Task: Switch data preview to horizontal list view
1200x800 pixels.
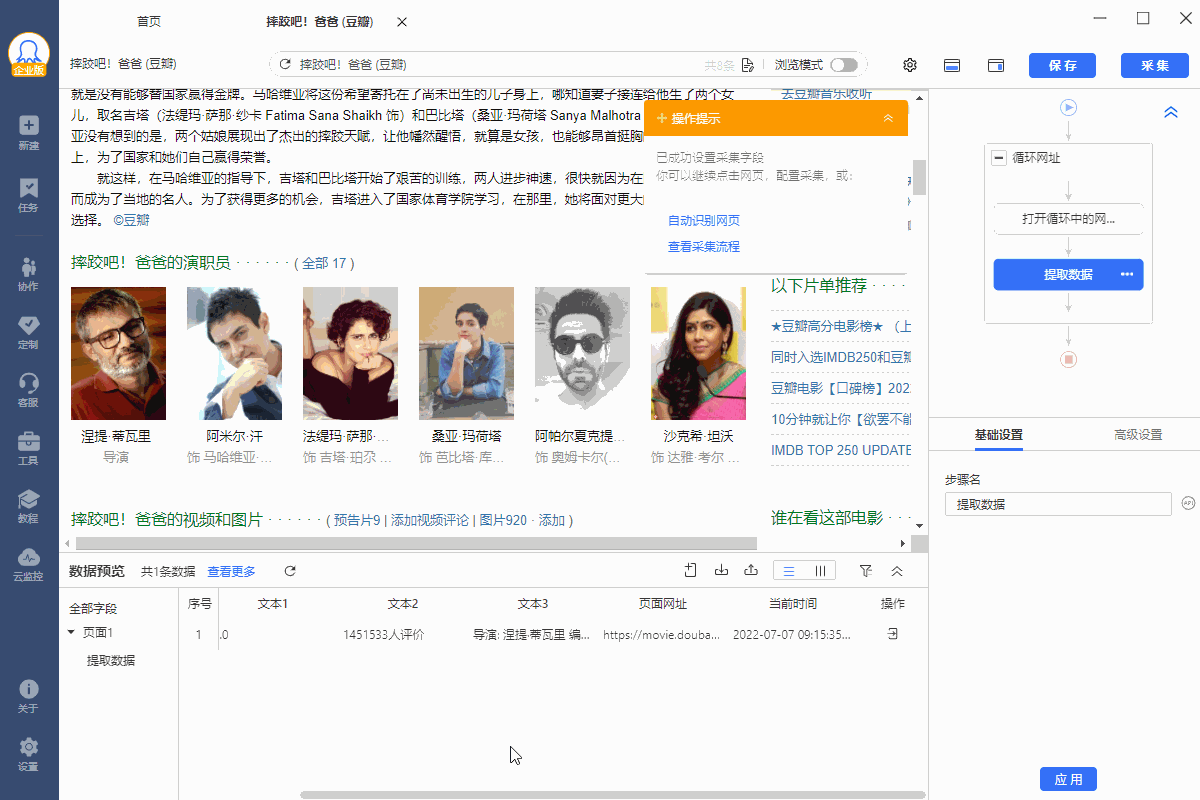Action: [x=789, y=571]
